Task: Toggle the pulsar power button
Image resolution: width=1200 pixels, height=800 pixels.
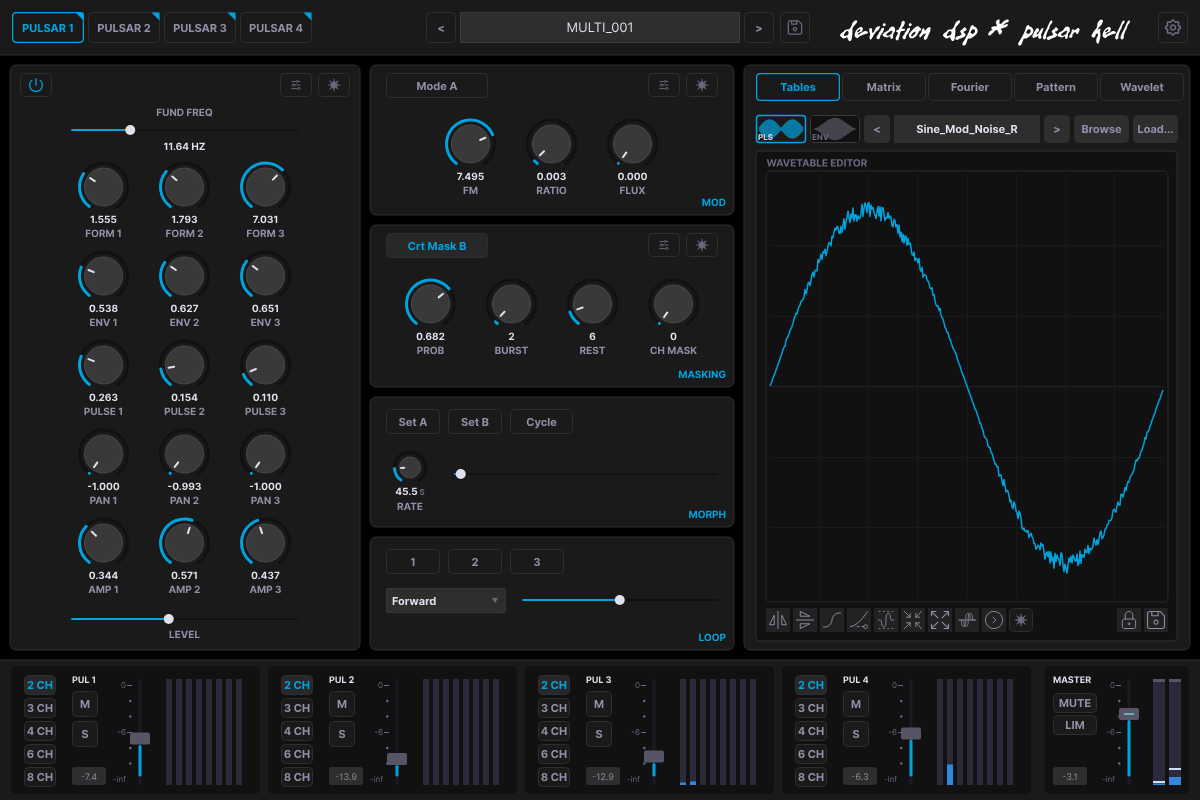Action: coord(36,85)
